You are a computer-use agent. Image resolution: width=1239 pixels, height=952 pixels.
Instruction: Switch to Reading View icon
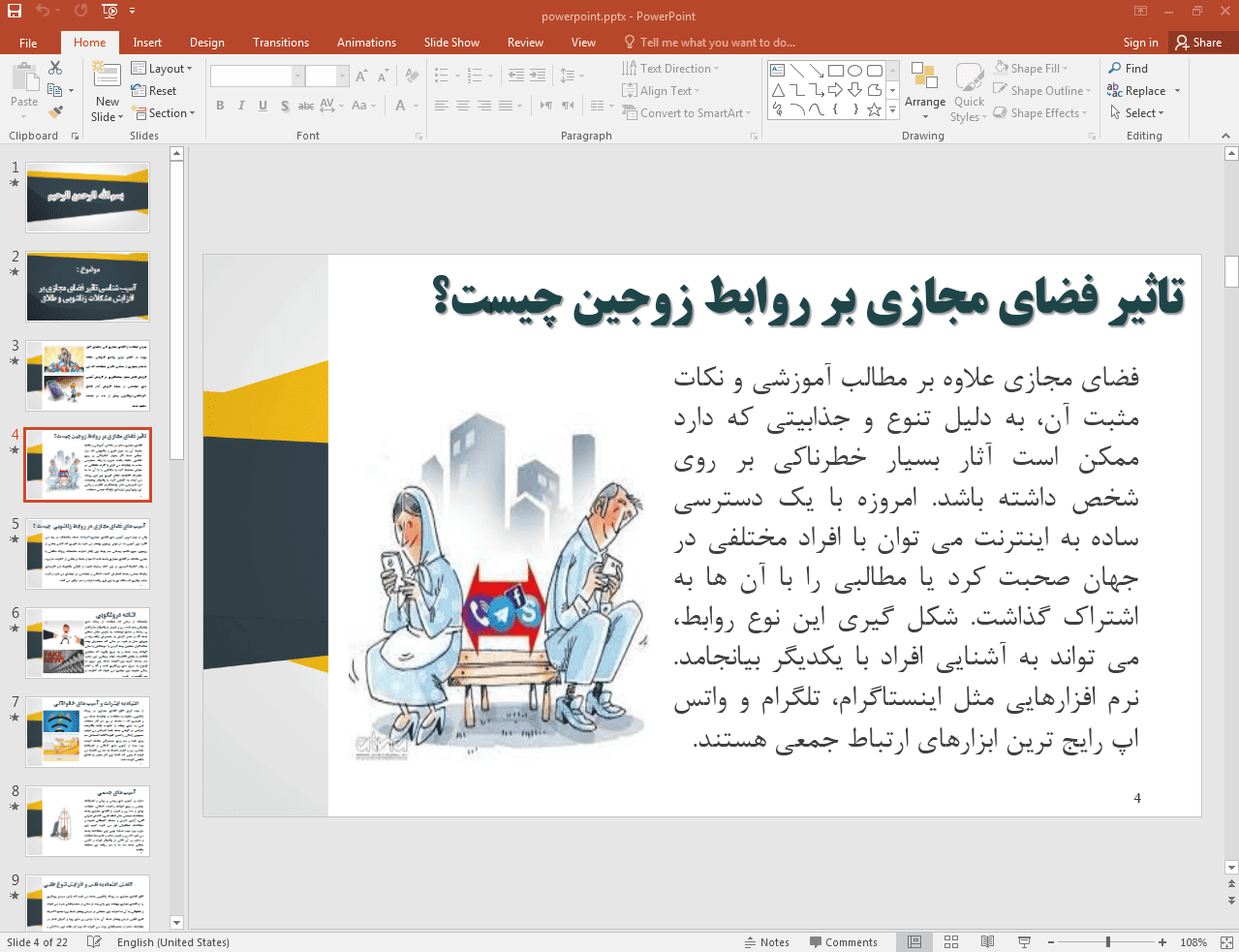click(x=987, y=942)
